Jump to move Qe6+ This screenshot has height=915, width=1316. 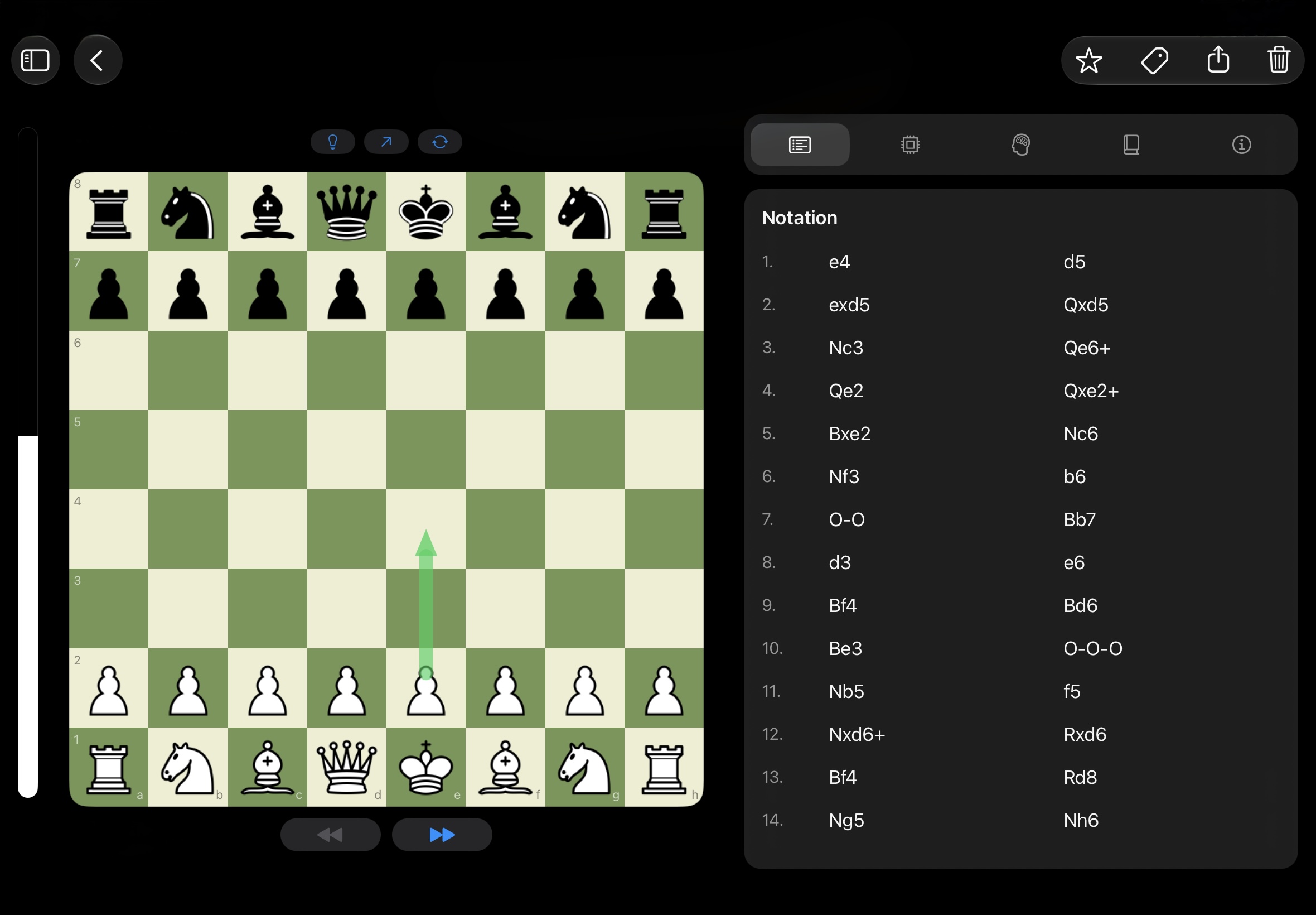(1087, 348)
